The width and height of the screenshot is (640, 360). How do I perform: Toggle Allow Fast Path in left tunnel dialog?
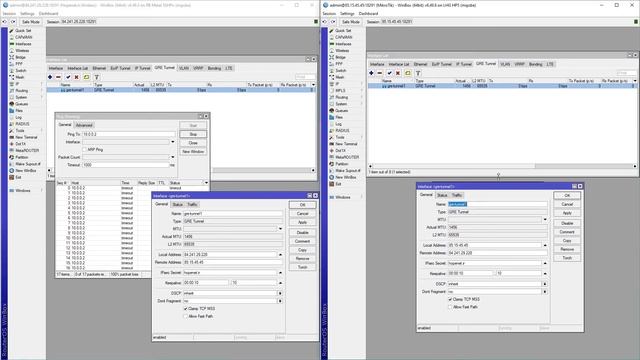click(186, 316)
